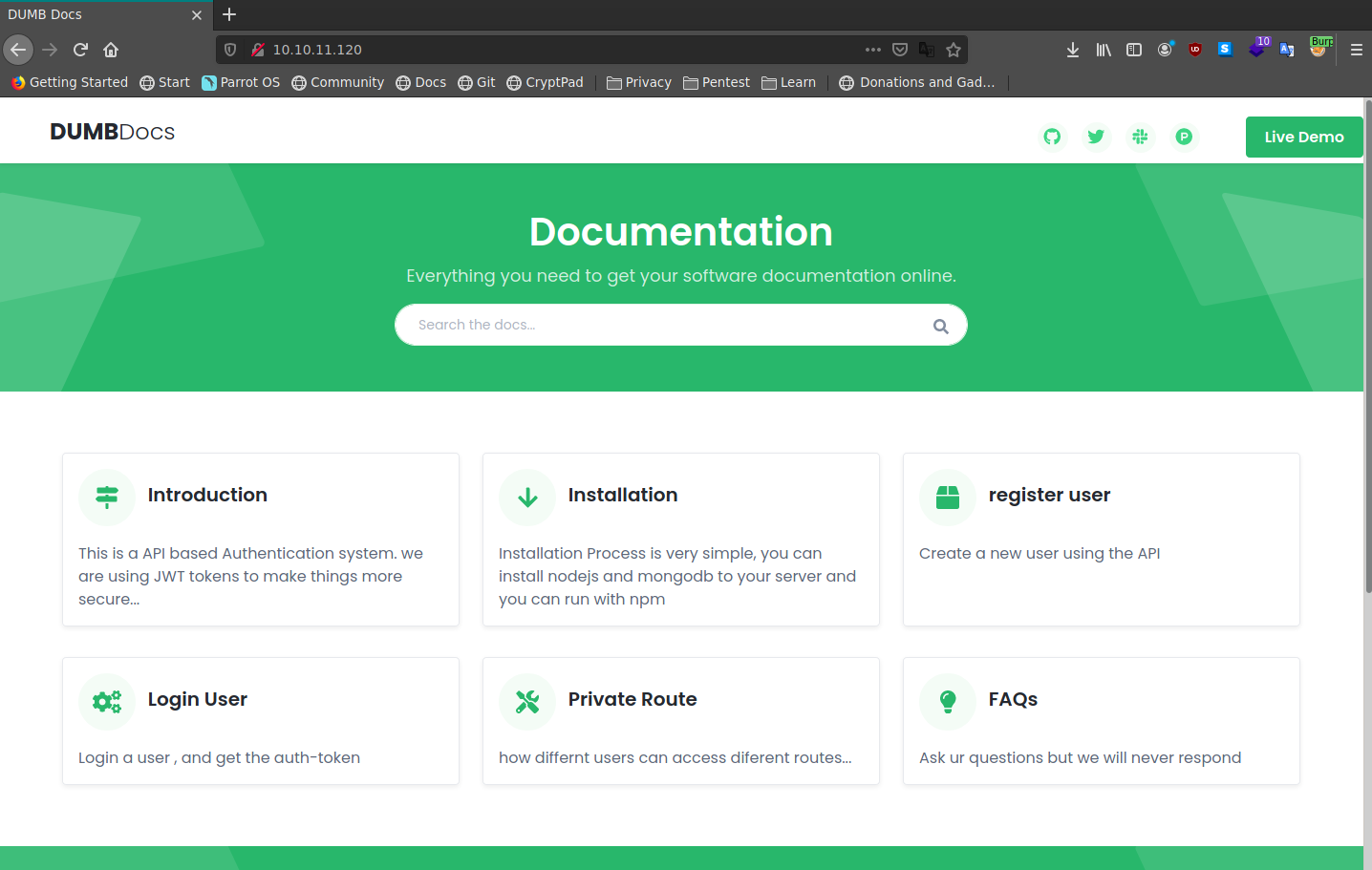Viewport: 1372px width, 870px height.
Task: Open the Product Hunt icon link
Action: pos(1184,137)
